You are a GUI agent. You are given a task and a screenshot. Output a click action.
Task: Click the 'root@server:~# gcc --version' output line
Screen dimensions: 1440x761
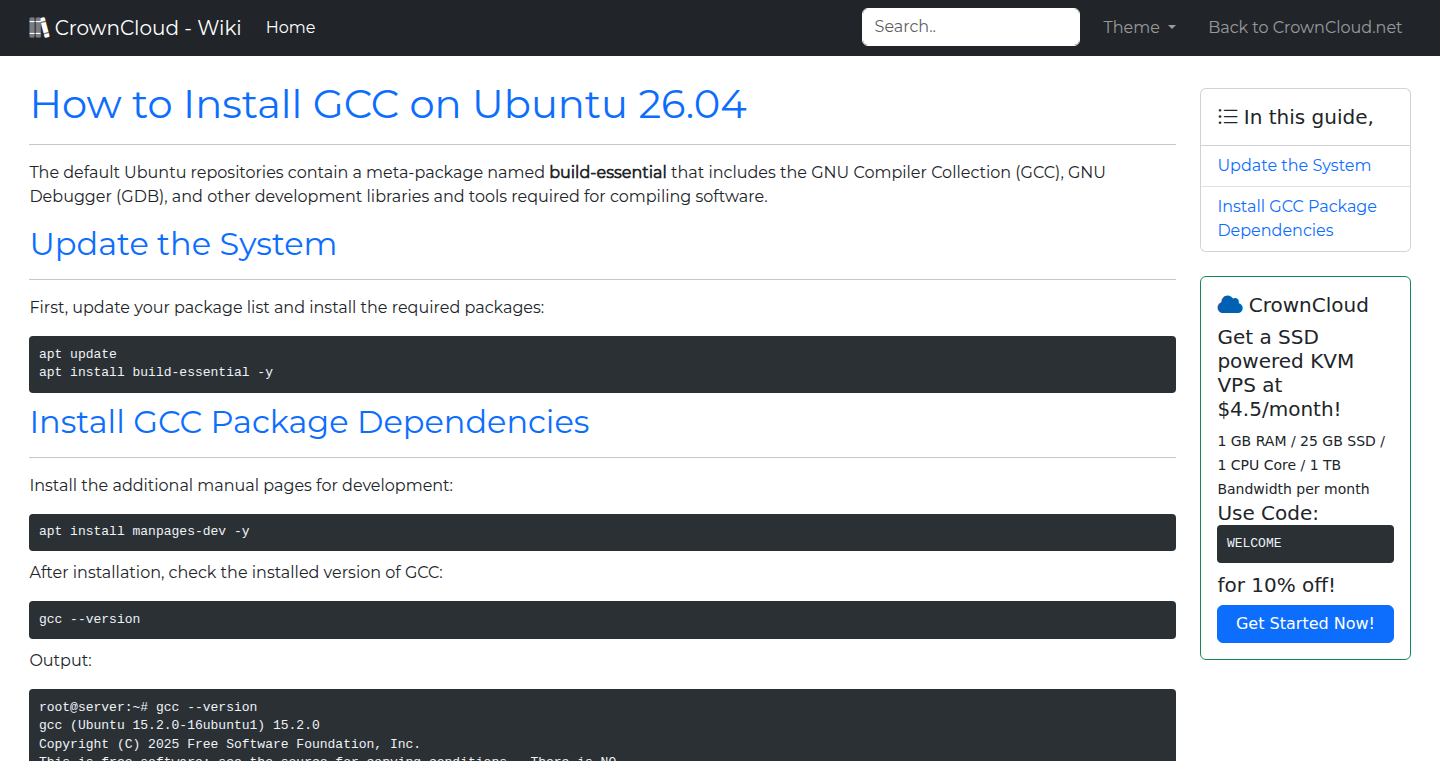click(148, 707)
